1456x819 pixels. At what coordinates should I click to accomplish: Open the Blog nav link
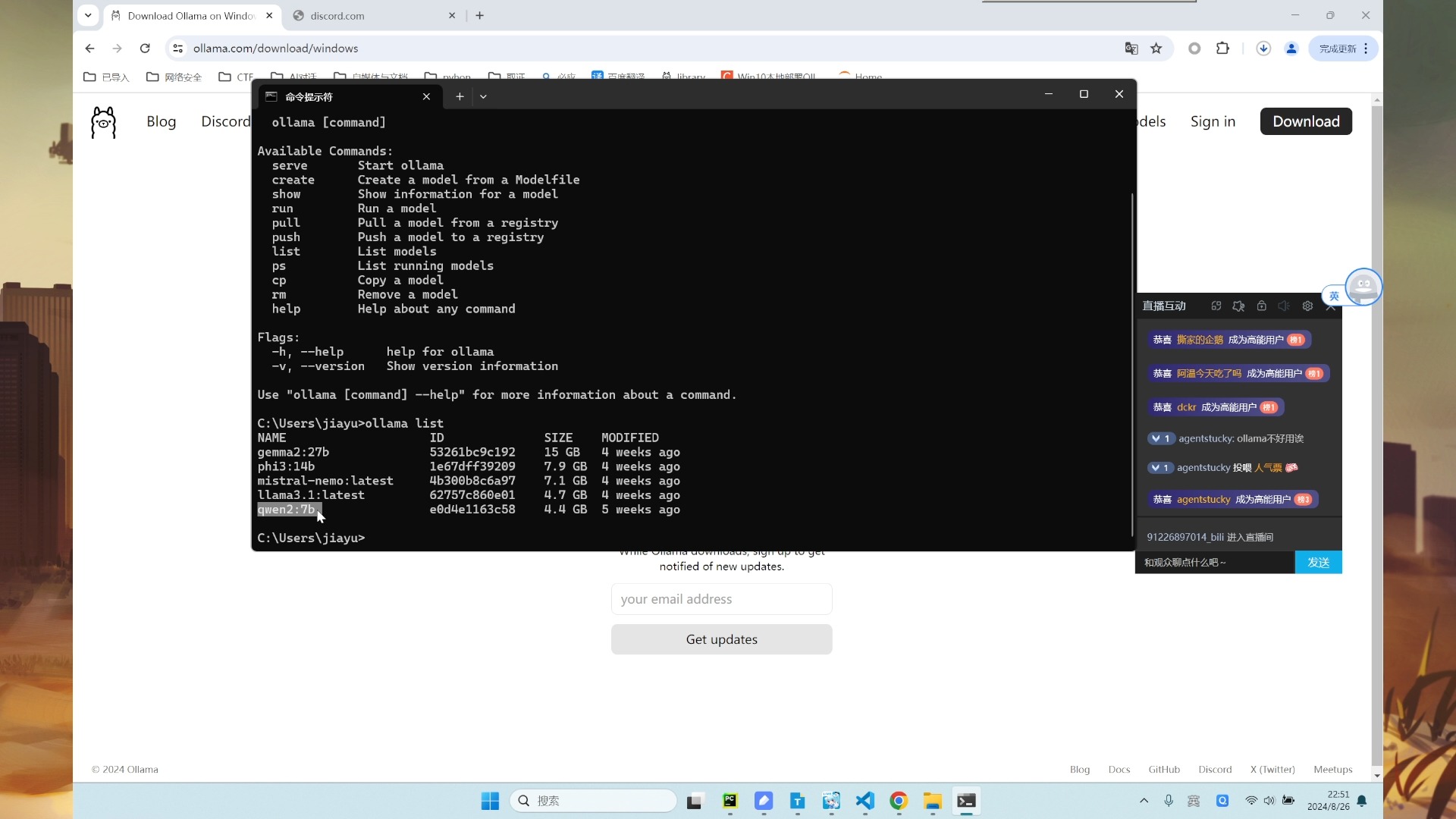coord(162,121)
